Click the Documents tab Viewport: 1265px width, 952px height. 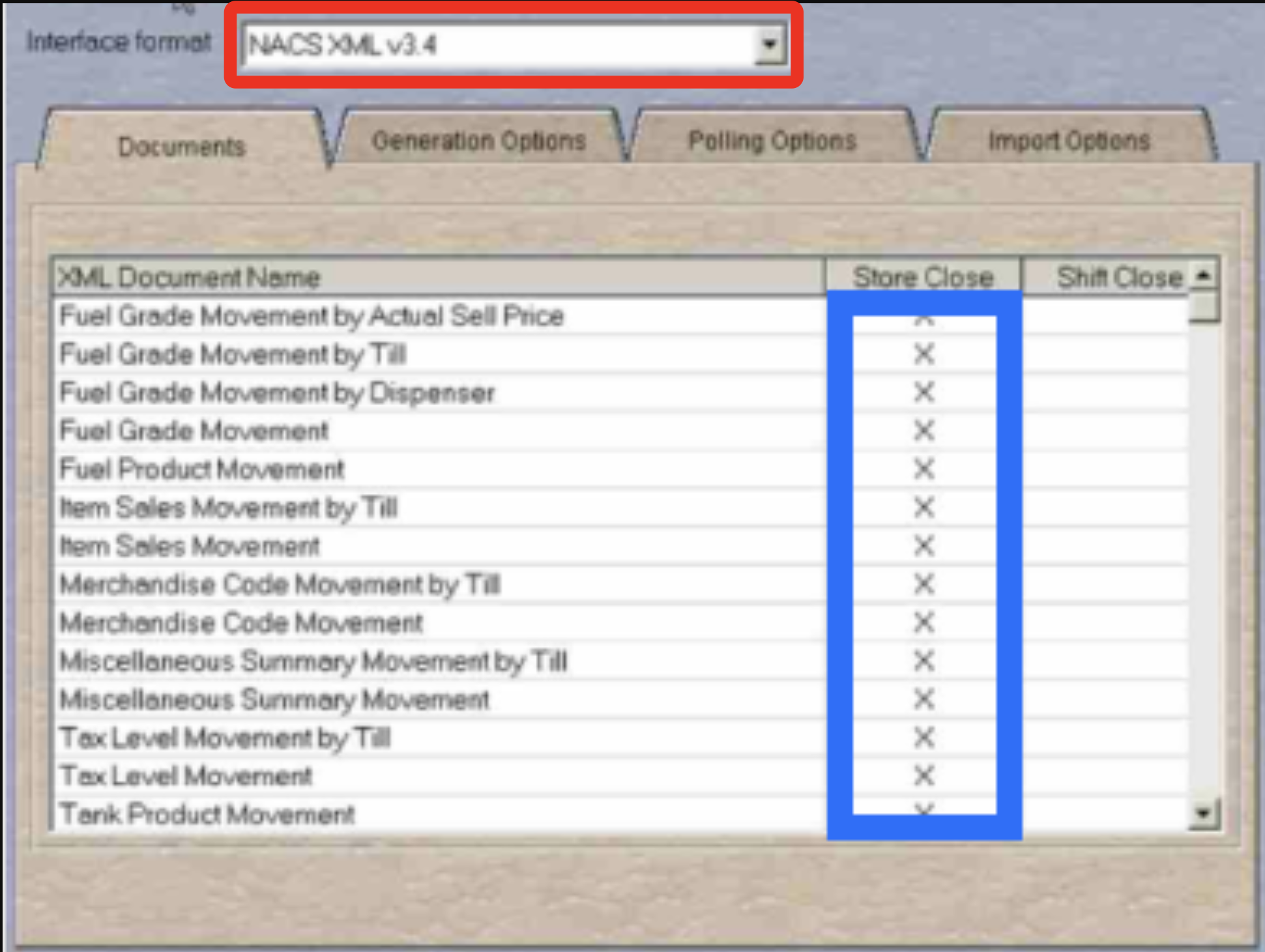tap(182, 147)
